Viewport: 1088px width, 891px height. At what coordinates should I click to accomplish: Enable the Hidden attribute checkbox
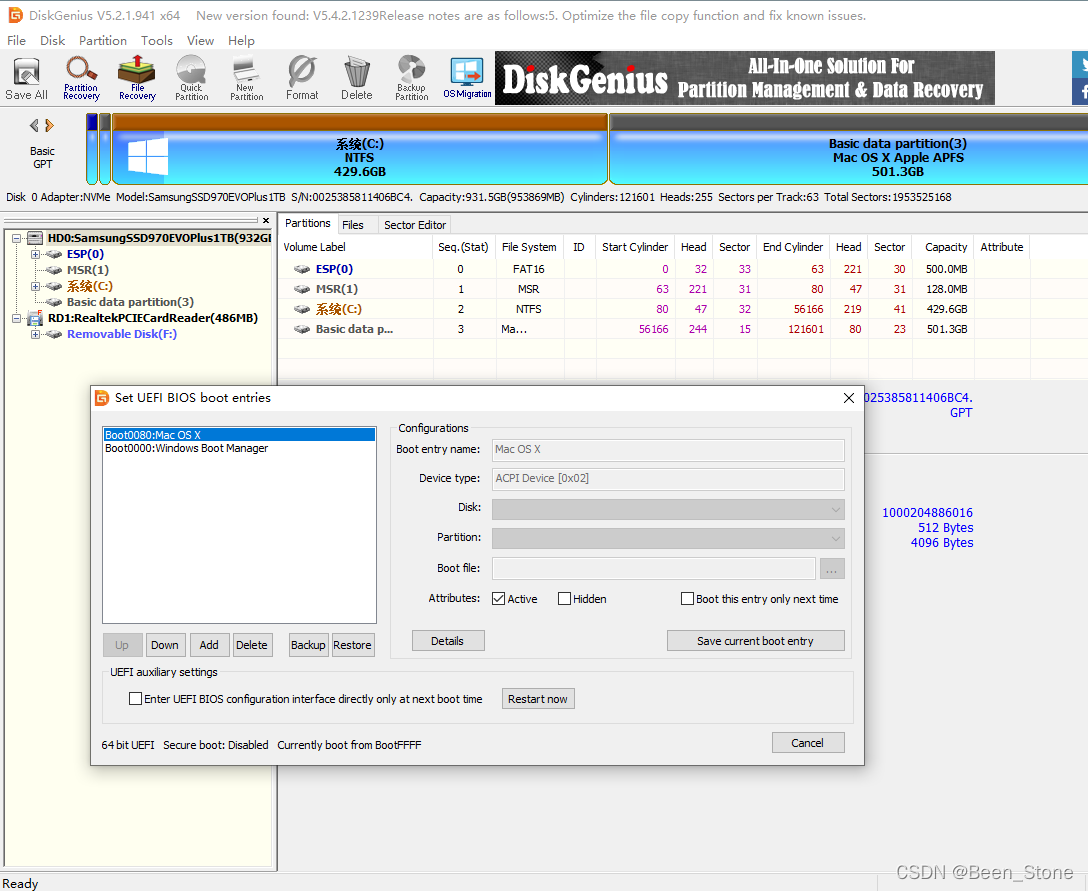pos(564,599)
